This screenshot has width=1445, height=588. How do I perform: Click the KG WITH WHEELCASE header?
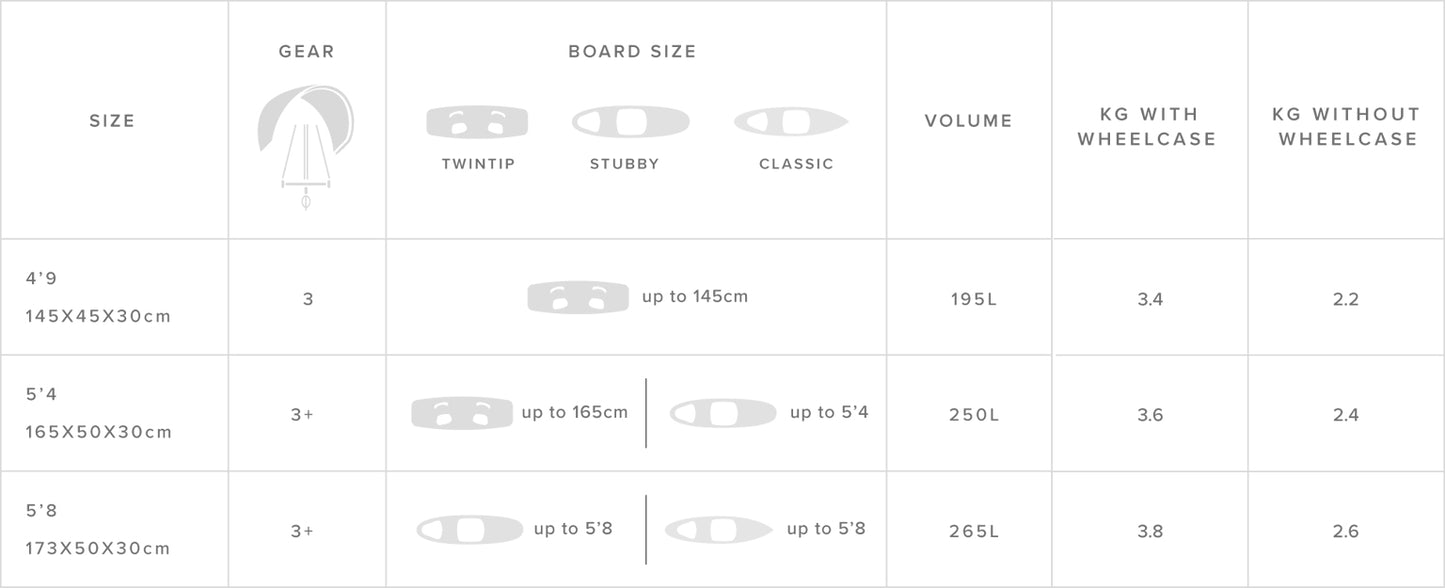1146,127
